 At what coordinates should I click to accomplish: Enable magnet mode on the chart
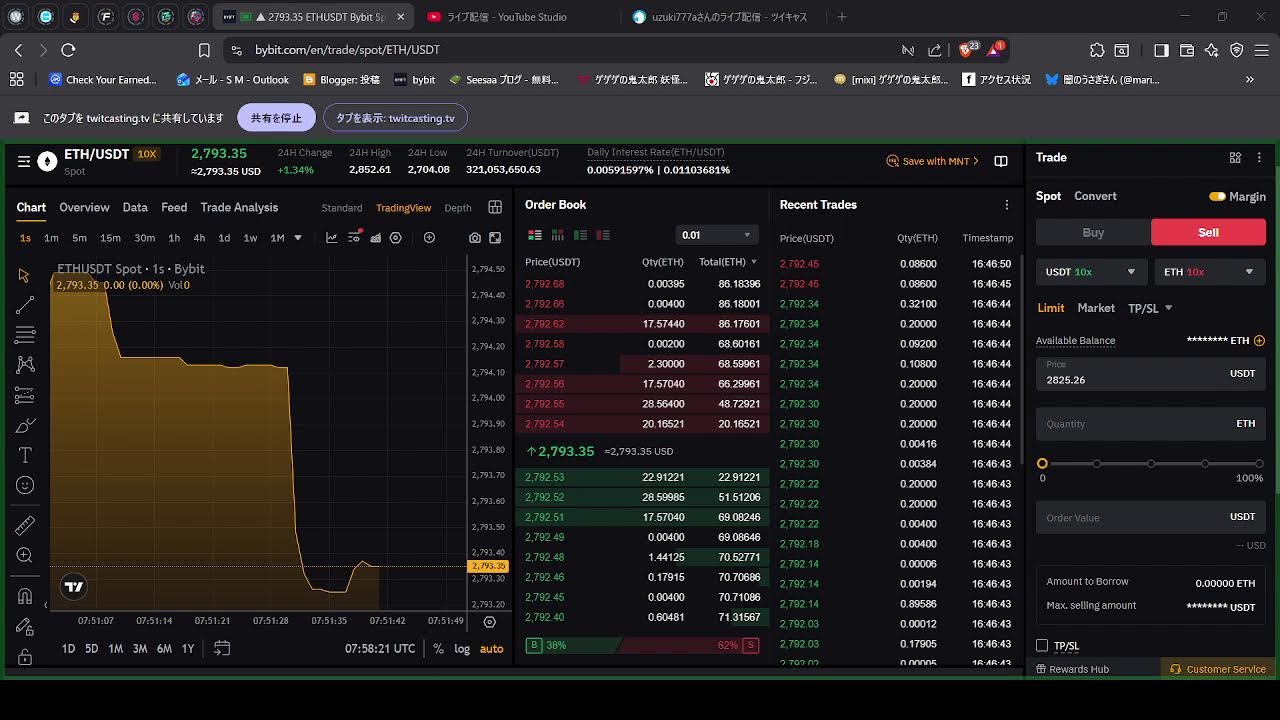pyautogui.click(x=25, y=596)
